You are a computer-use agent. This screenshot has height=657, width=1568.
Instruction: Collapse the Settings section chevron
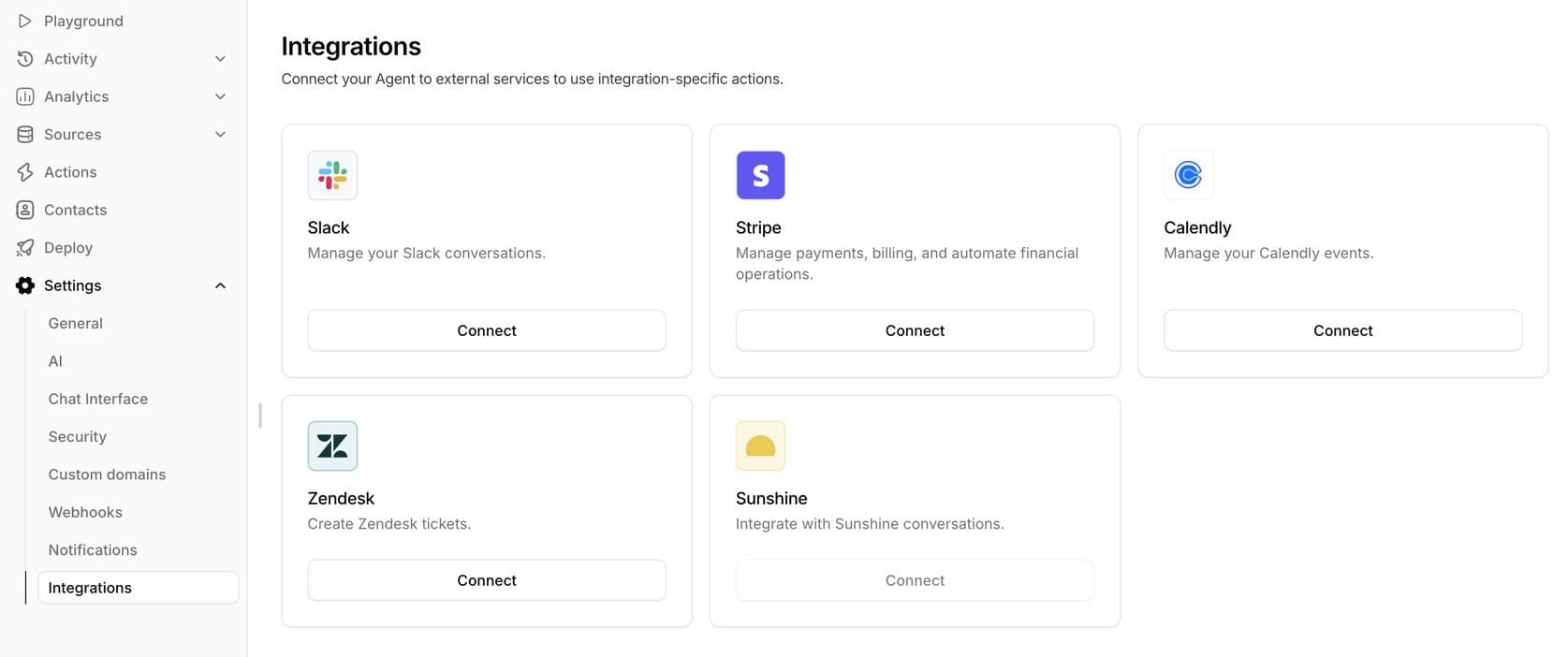(221, 285)
